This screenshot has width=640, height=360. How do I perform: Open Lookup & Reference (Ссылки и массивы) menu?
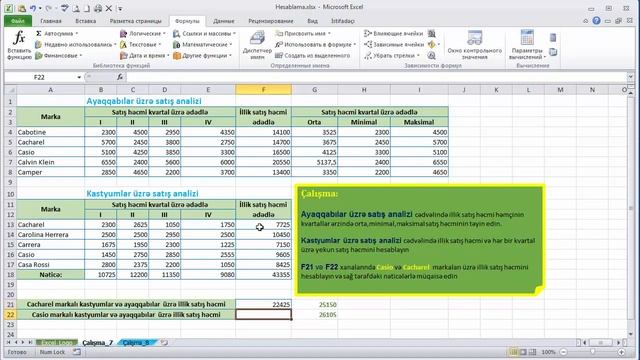point(204,33)
